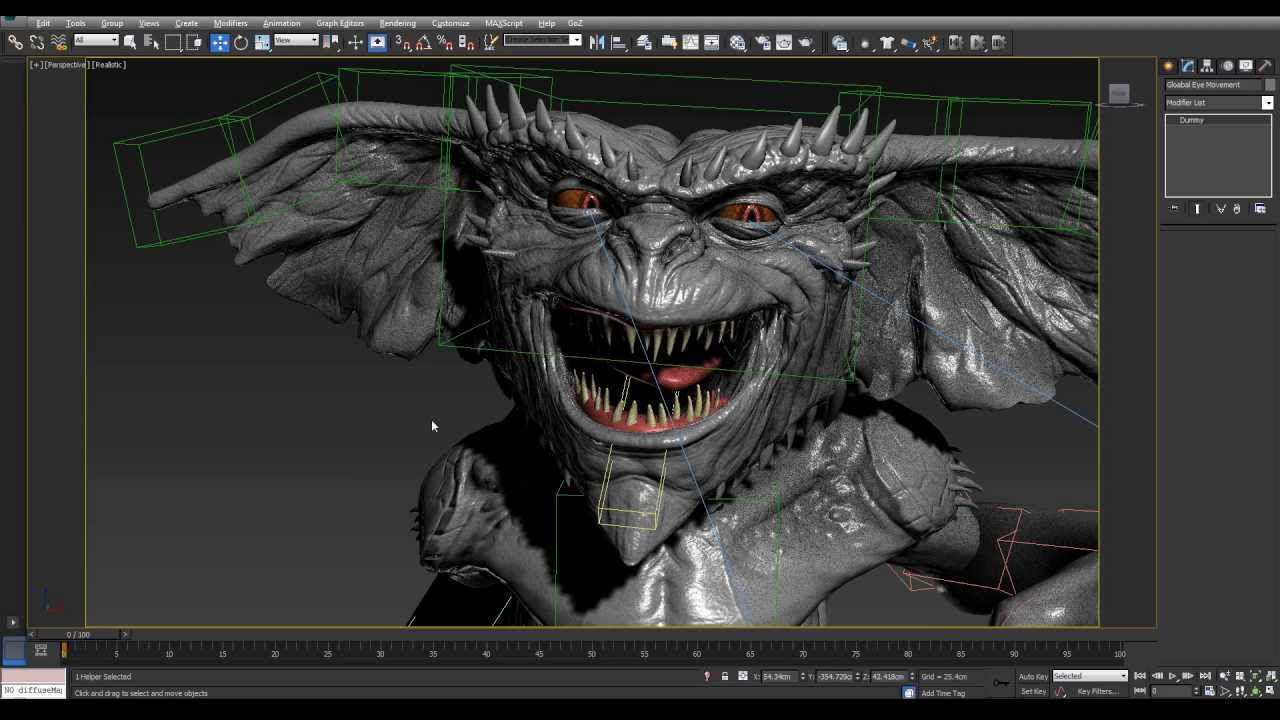Open Select by Name dialog
The image size is (1280, 720).
151,42
